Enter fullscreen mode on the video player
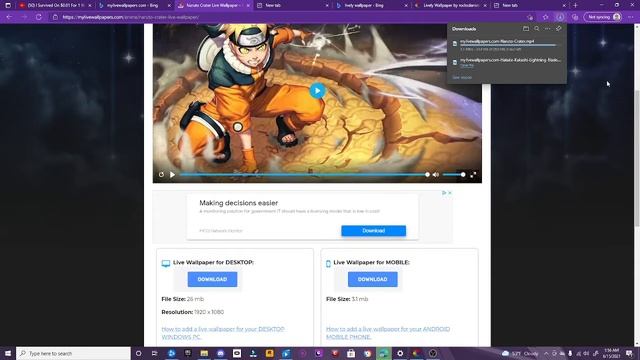Image resolution: width=640 pixels, height=360 pixels. coord(473,175)
